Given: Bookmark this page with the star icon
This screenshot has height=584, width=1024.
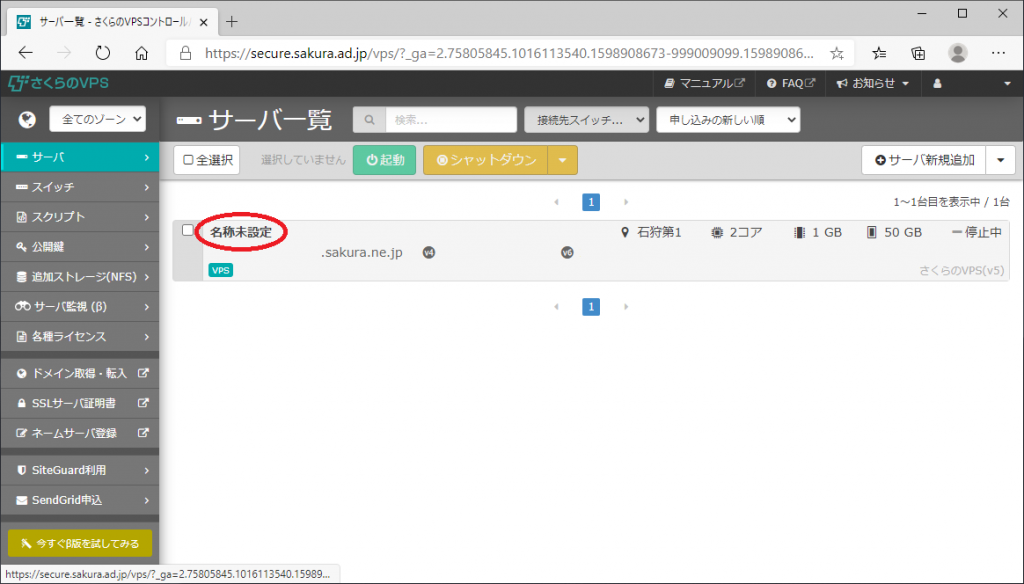Looking at the screenshot, I should click(836, 53).
